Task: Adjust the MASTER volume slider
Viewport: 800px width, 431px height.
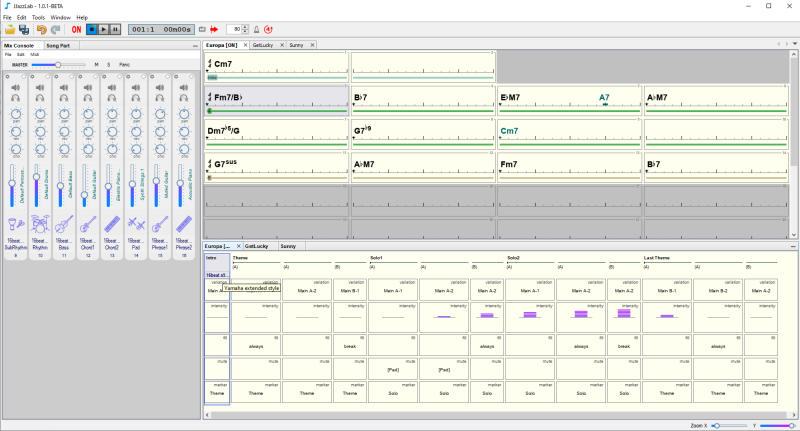Action: [57, 64]
